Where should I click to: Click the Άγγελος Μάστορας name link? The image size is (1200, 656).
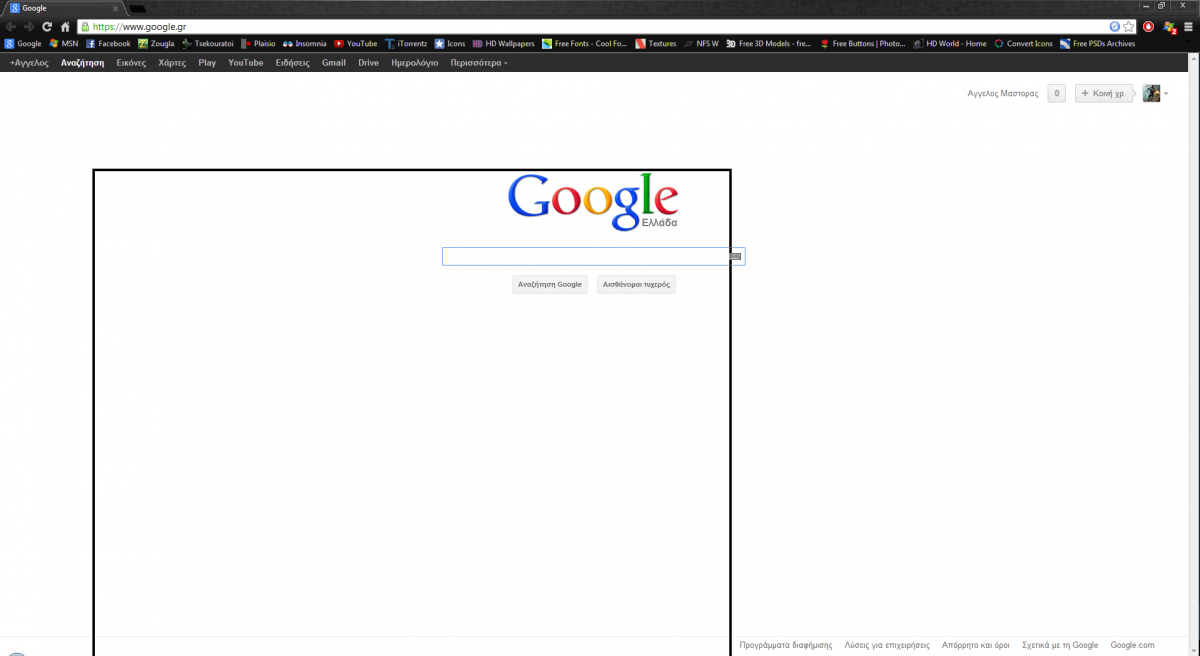coord(1003,94)
